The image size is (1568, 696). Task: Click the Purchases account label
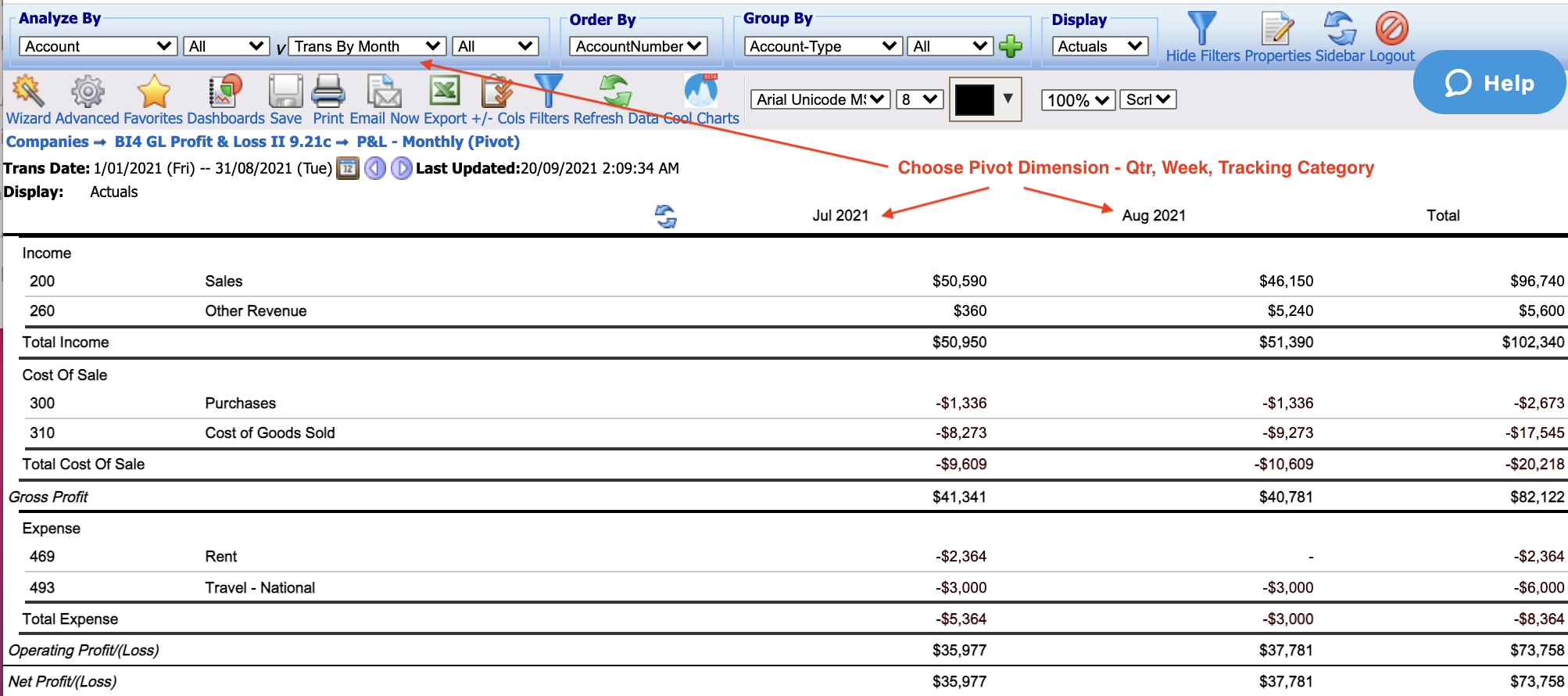tap(240, 404)
